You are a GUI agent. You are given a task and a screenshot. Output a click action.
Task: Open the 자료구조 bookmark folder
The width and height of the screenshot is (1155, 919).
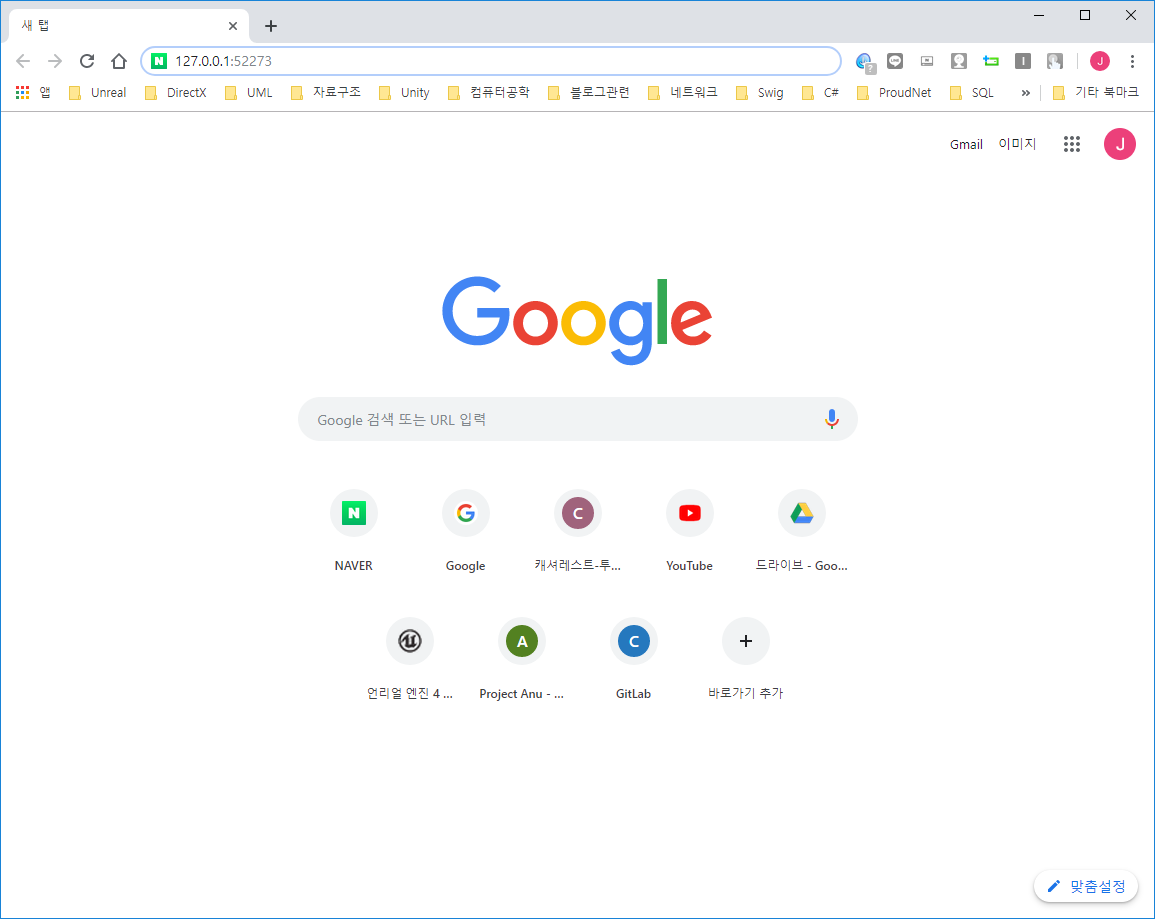[326, 93]
